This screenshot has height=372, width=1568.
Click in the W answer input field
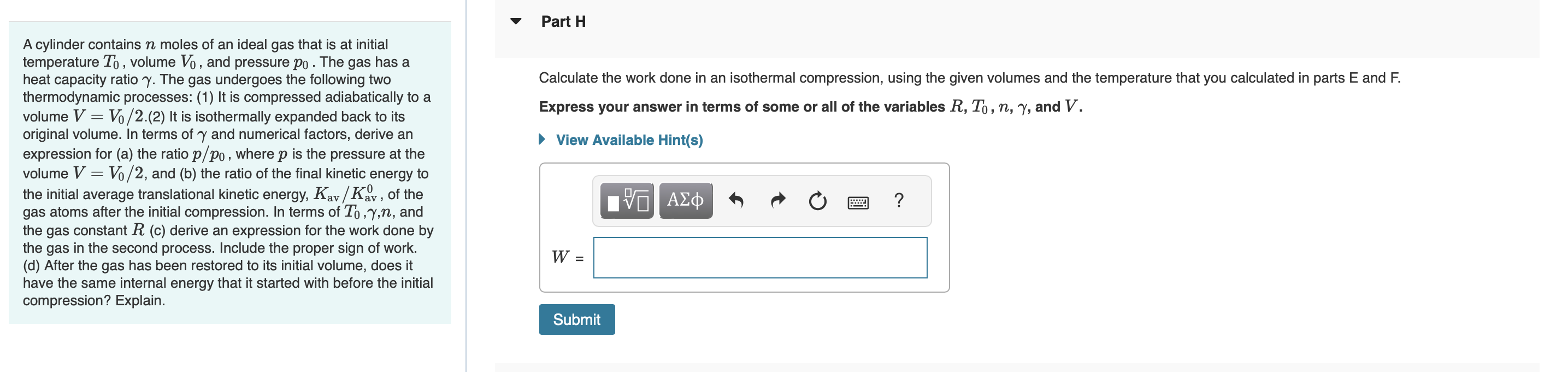click(761, 258)
